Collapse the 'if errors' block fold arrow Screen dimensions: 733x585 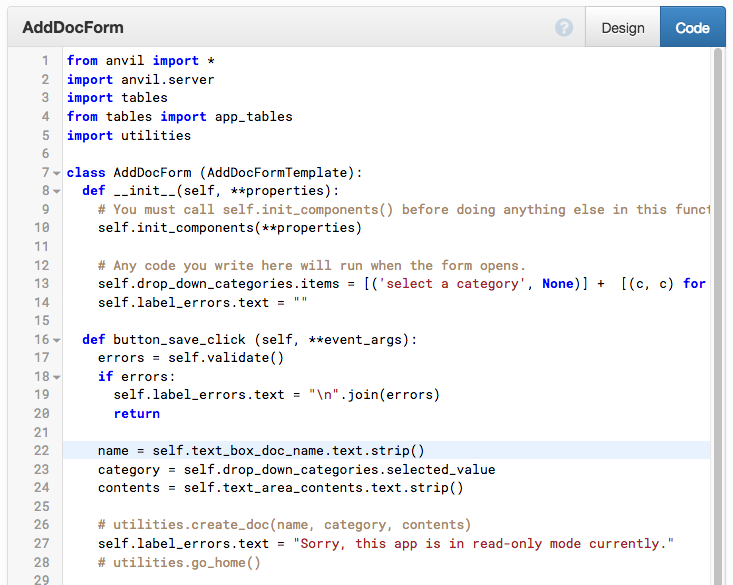point(57,377)
